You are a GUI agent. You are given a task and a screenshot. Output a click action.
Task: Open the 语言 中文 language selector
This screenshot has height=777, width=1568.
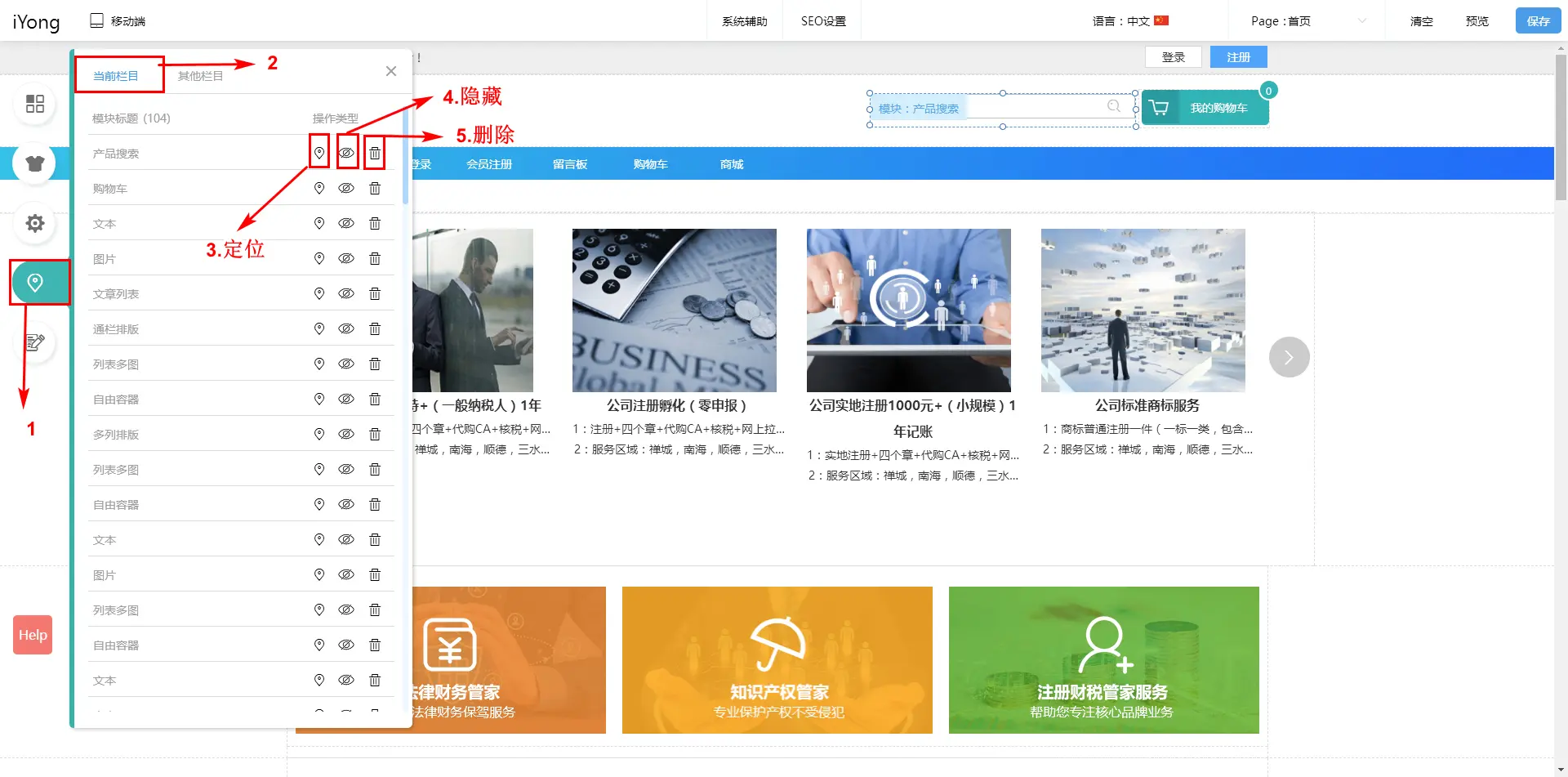tap(1130, 21)
